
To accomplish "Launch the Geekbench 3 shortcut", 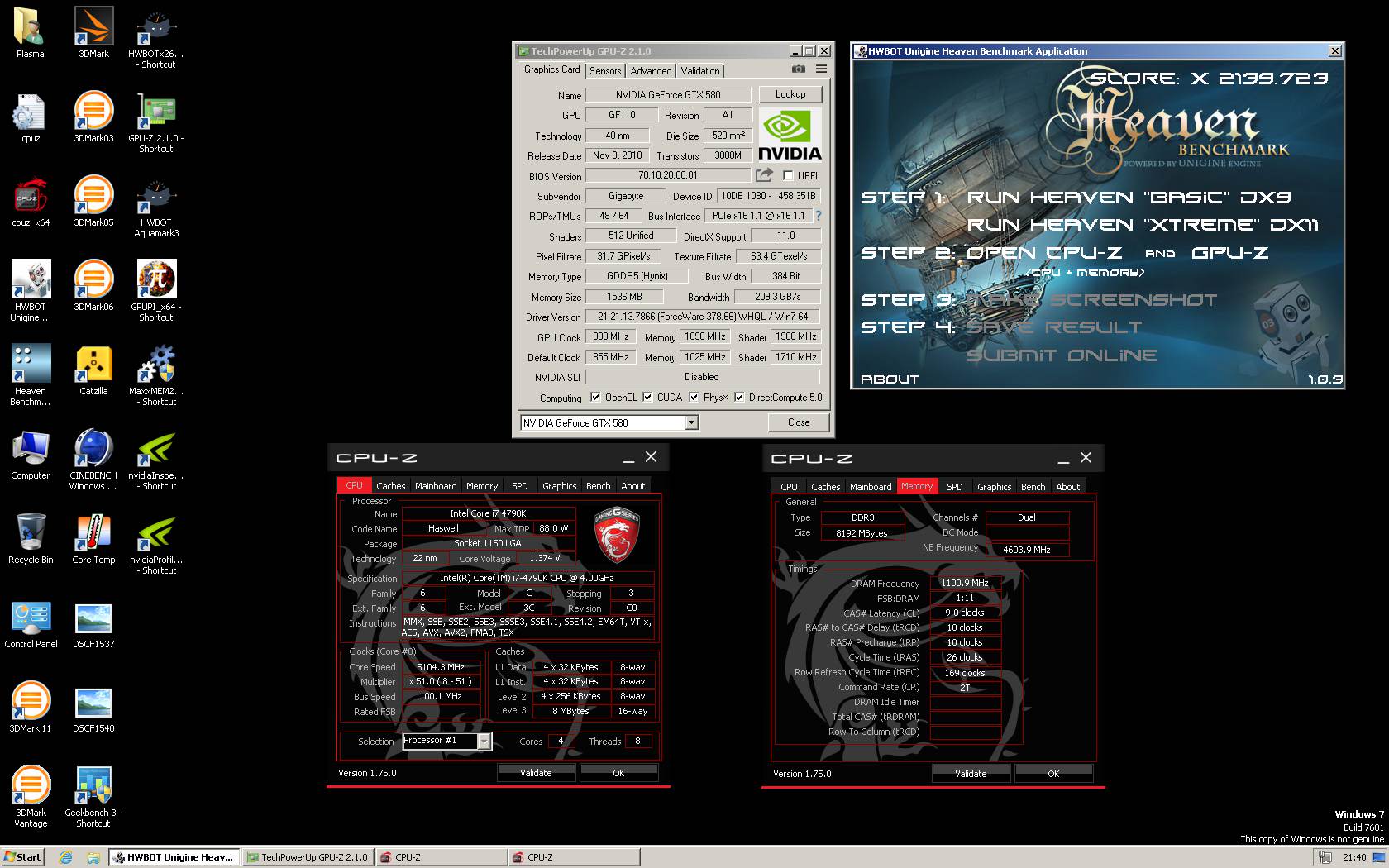I will (x=93, y=798).
